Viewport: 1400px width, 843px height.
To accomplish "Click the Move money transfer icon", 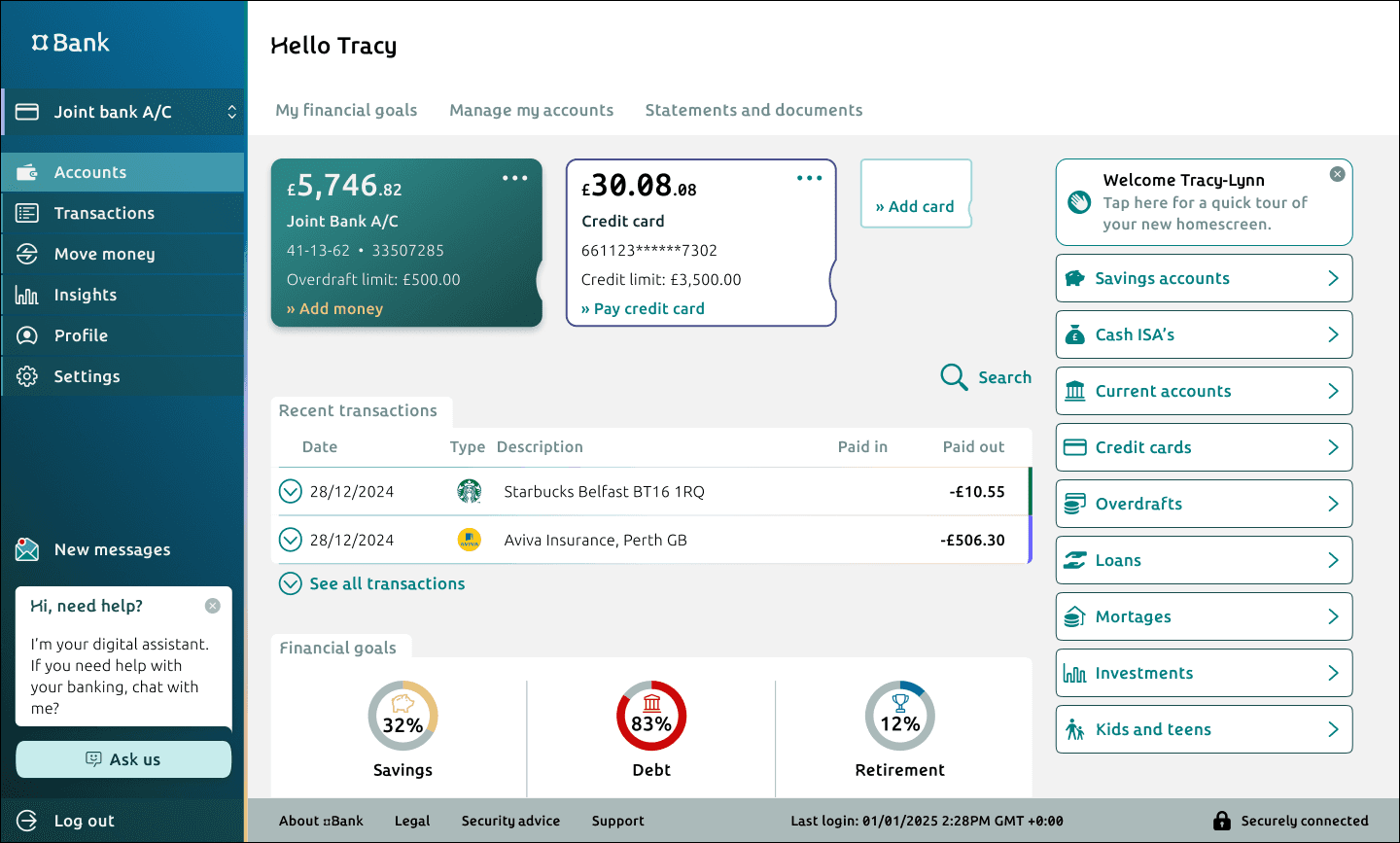I will tap(27, 254).
